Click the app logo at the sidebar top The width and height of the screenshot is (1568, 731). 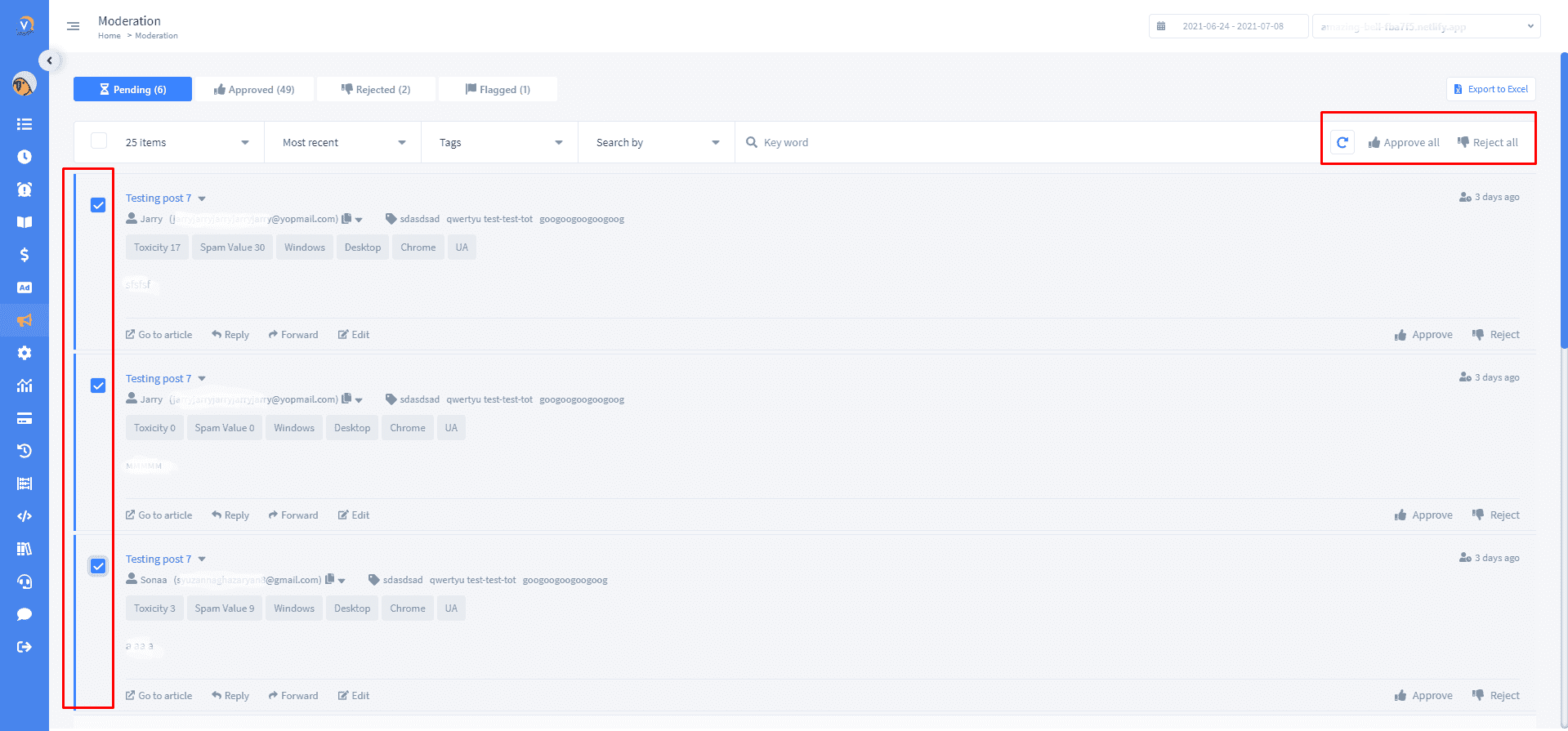click(25, 25)
